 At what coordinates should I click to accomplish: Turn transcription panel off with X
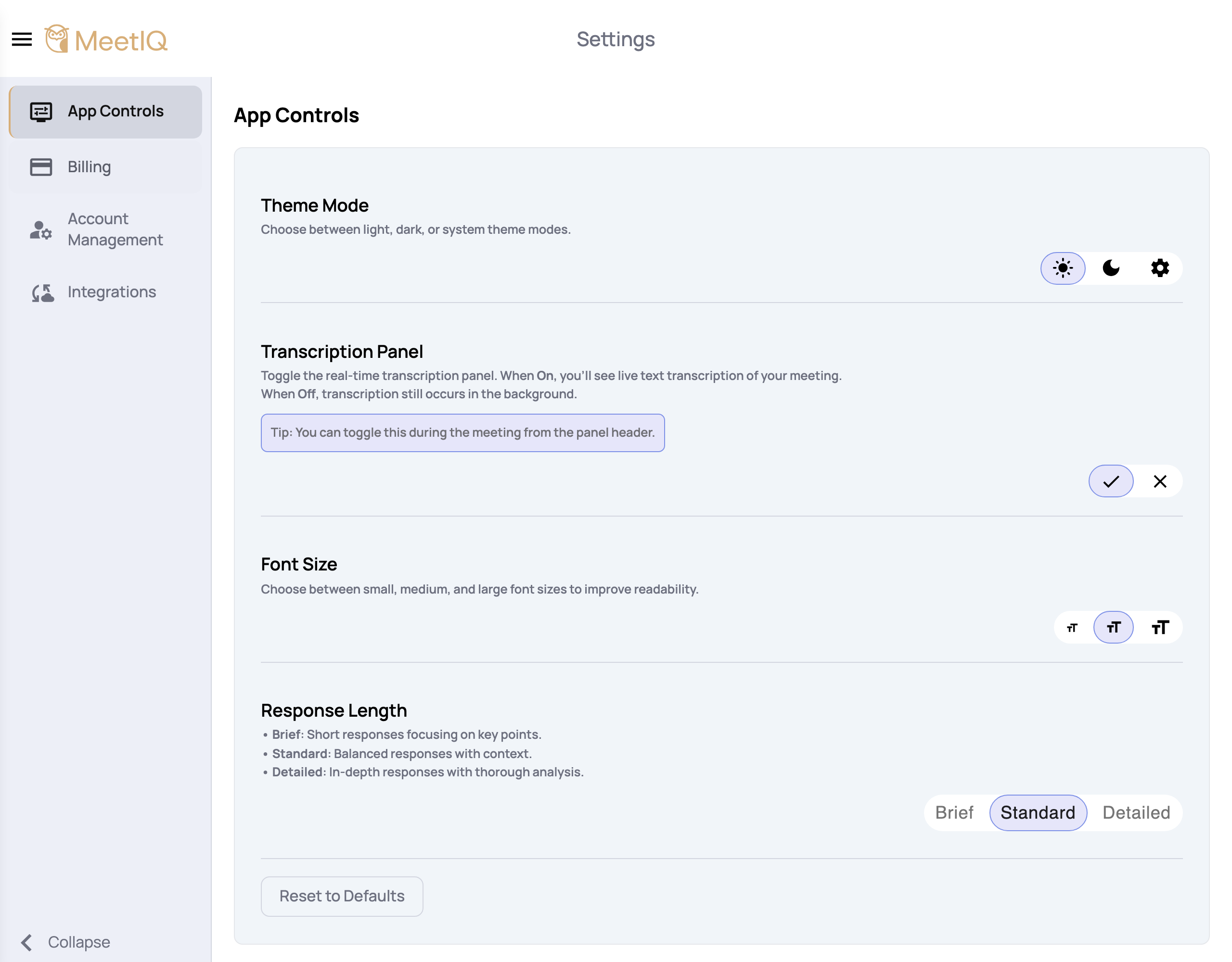[x=1159, y=481]
